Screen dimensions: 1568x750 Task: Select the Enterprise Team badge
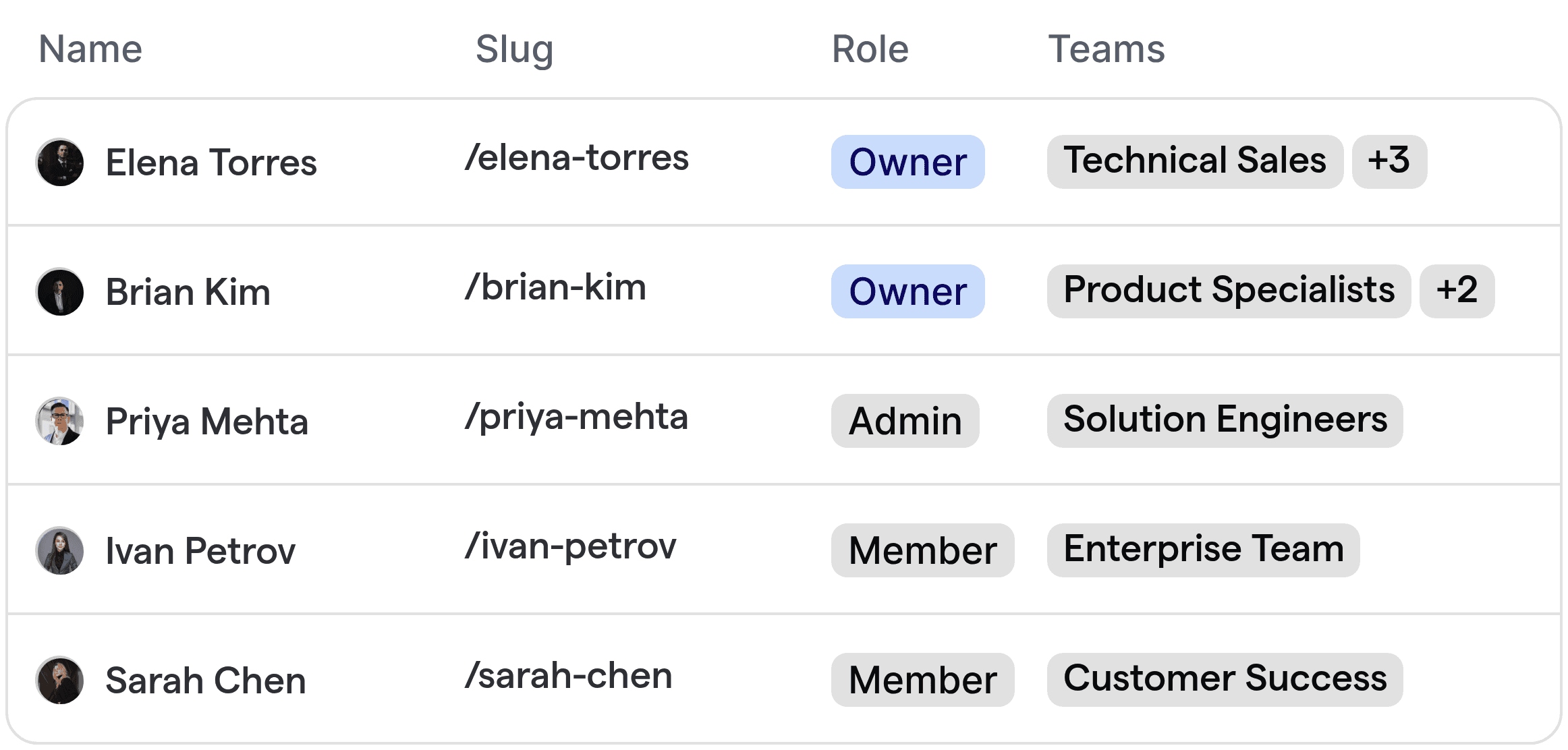tap(1203, 550)
